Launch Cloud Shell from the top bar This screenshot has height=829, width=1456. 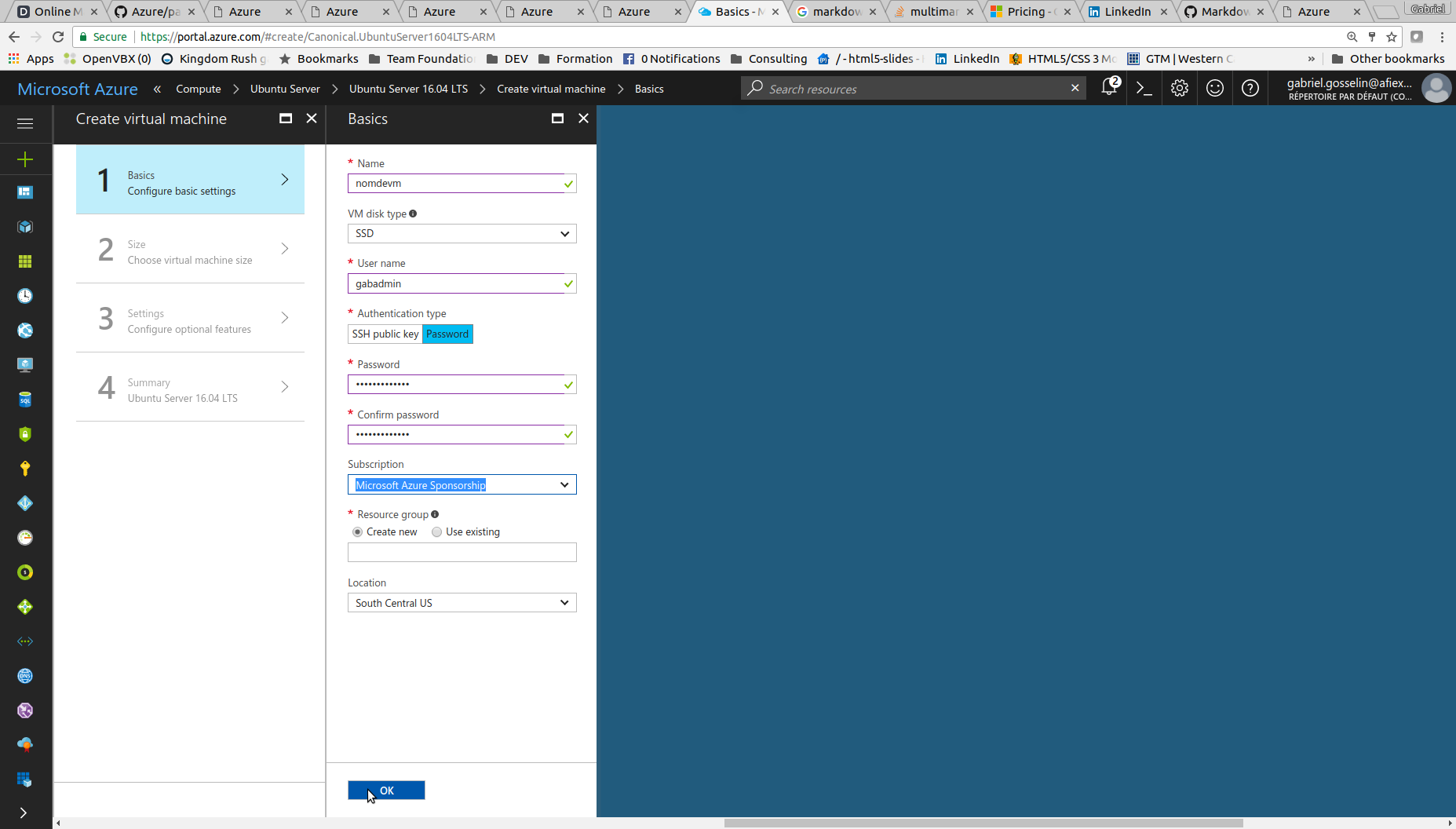1144,89
